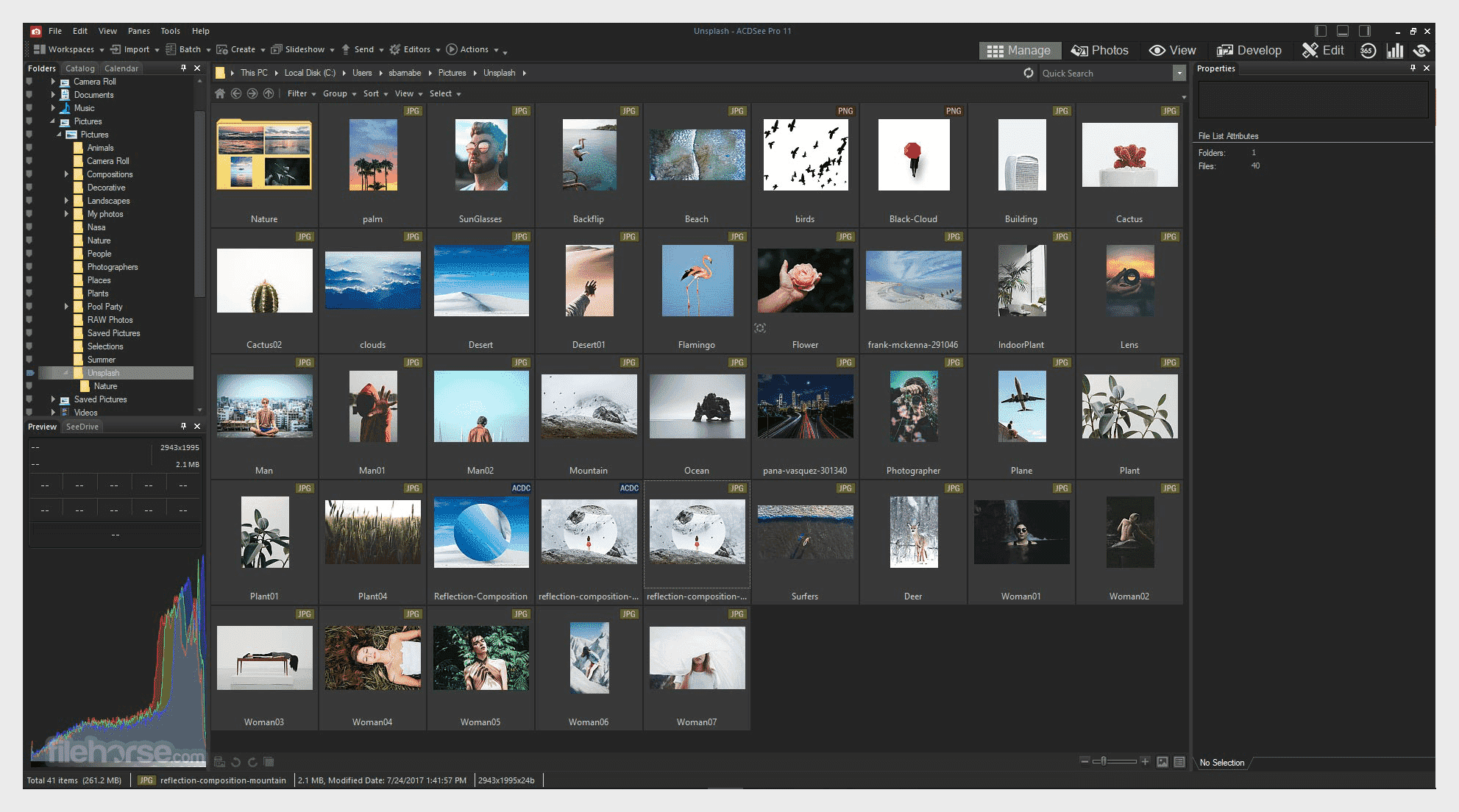Expand the Landscapes folder tree node

66,201
